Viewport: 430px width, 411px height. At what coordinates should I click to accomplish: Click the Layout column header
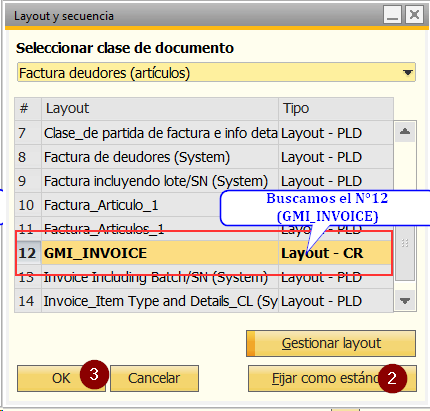click(160, 109)
